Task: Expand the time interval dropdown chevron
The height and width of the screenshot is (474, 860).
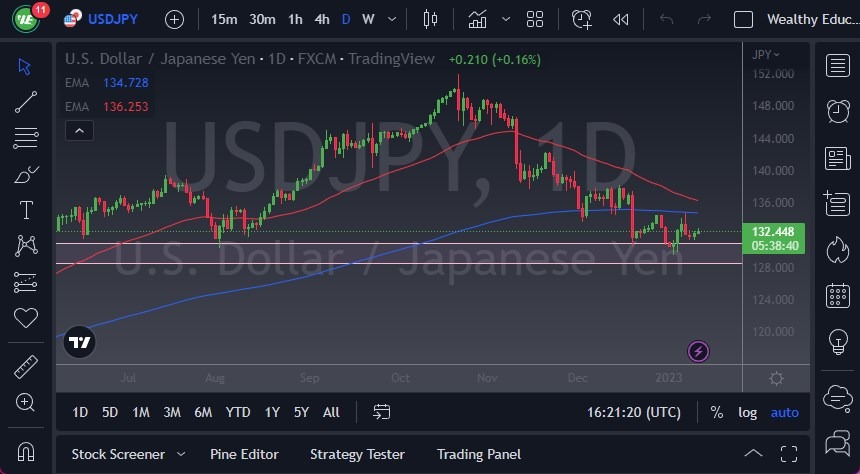Action: 390,19
